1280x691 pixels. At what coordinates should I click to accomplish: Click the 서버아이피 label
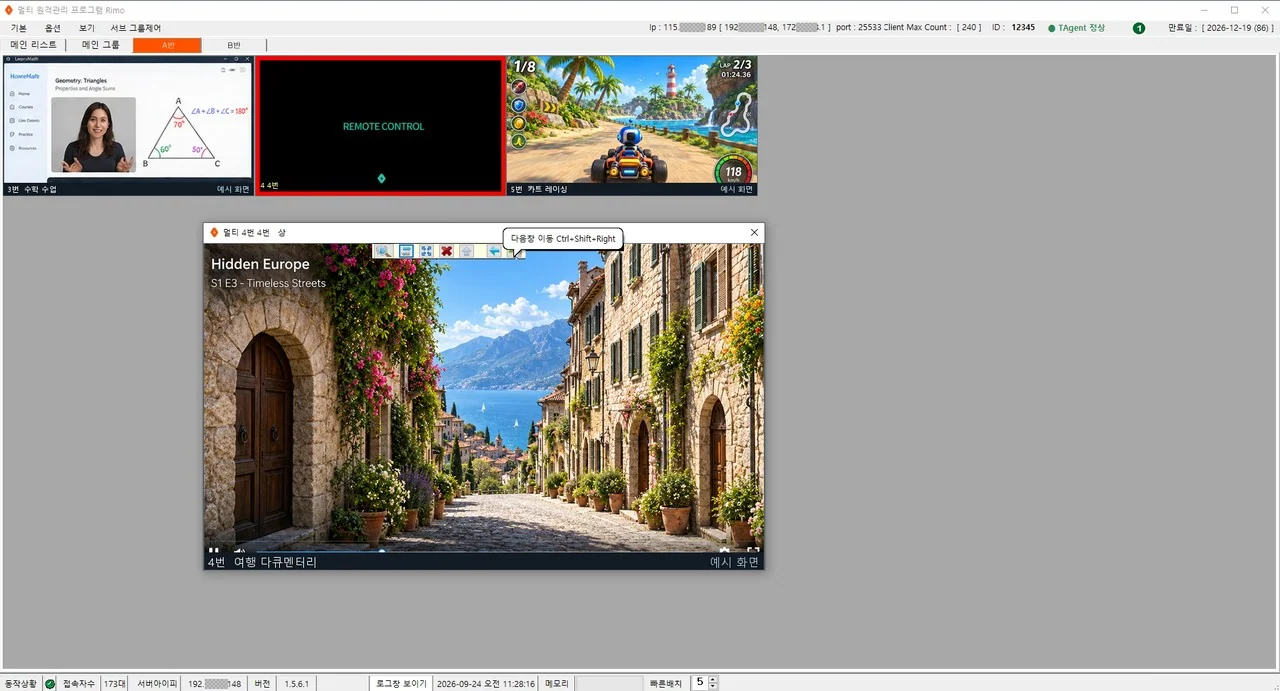(157, 683)
